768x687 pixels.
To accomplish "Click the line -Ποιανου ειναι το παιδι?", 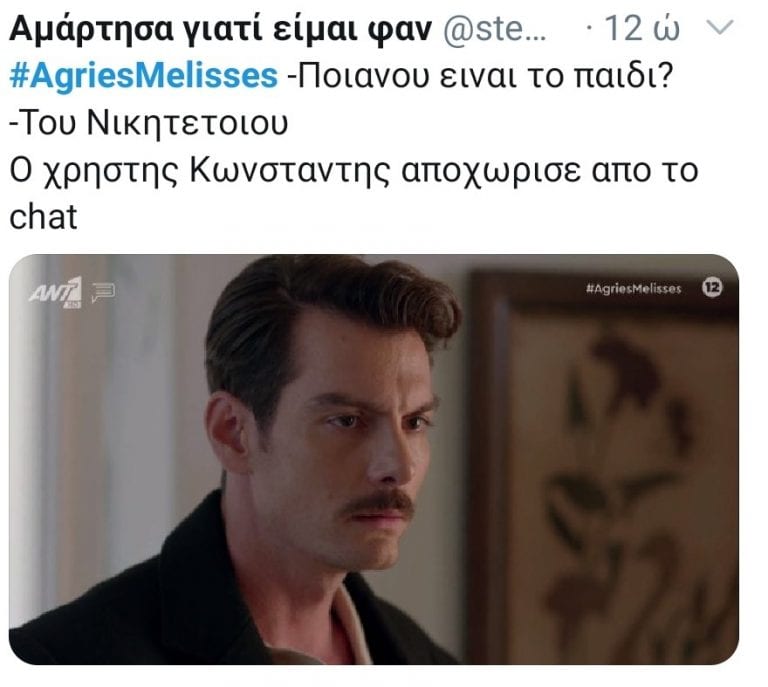I will (480, 76).
